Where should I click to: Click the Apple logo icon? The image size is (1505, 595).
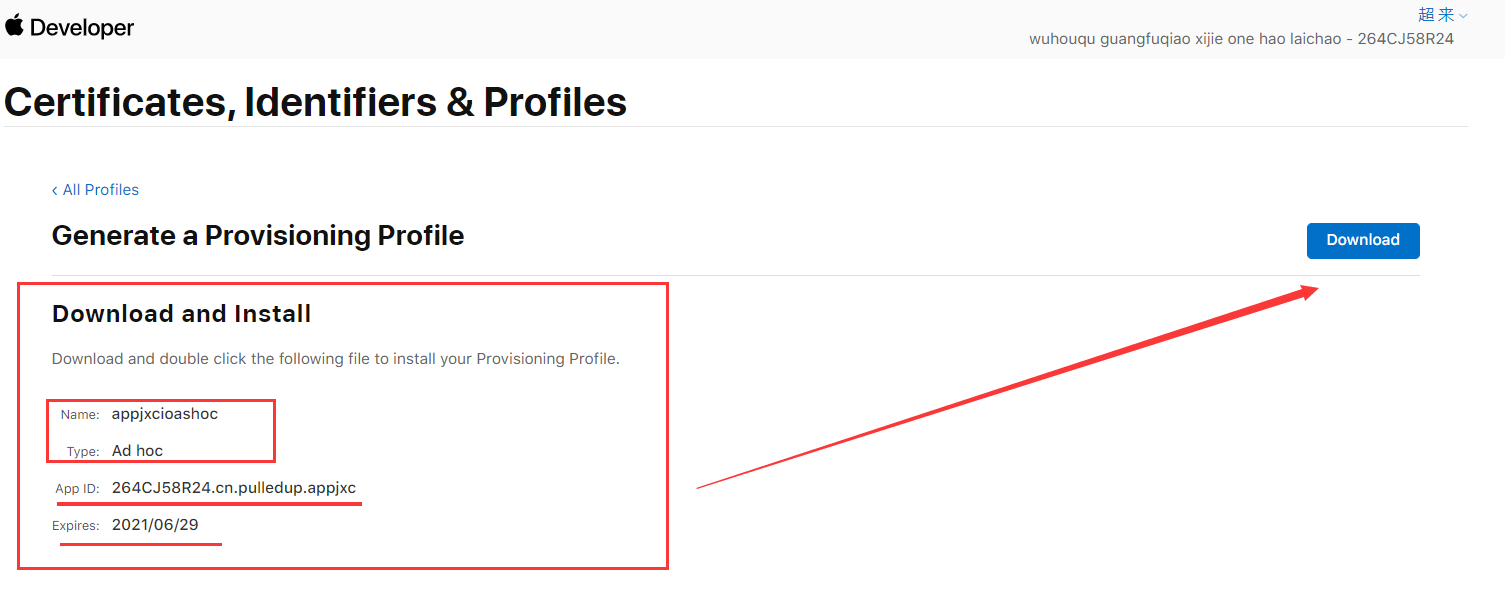click(14, 26)
